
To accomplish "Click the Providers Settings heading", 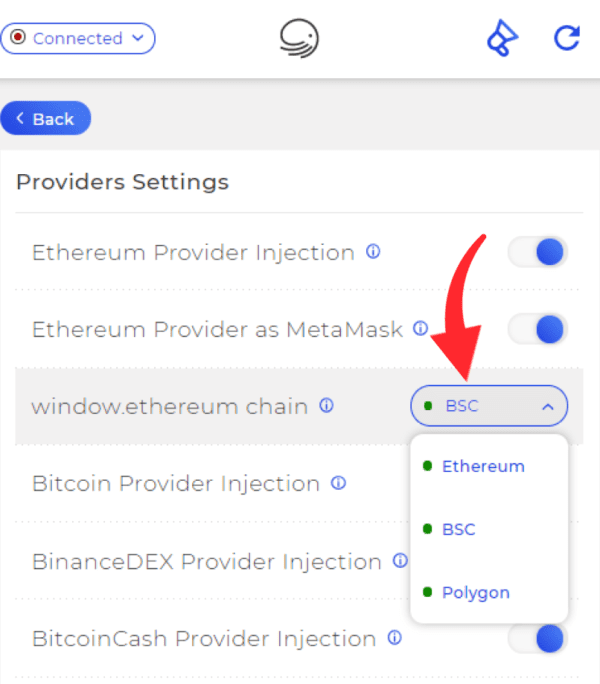I will point(123,182).
